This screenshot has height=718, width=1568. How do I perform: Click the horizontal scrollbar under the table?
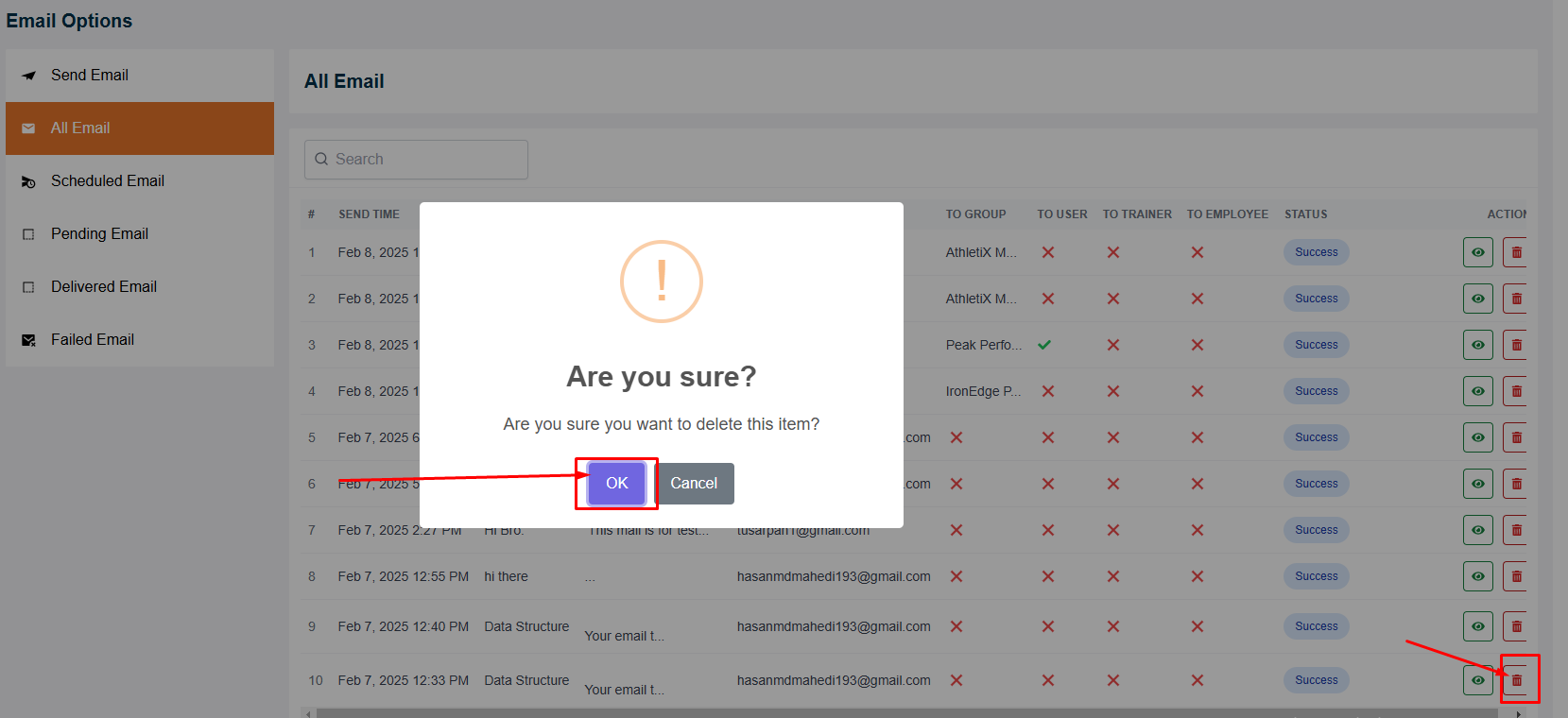(x=907, y=713)
